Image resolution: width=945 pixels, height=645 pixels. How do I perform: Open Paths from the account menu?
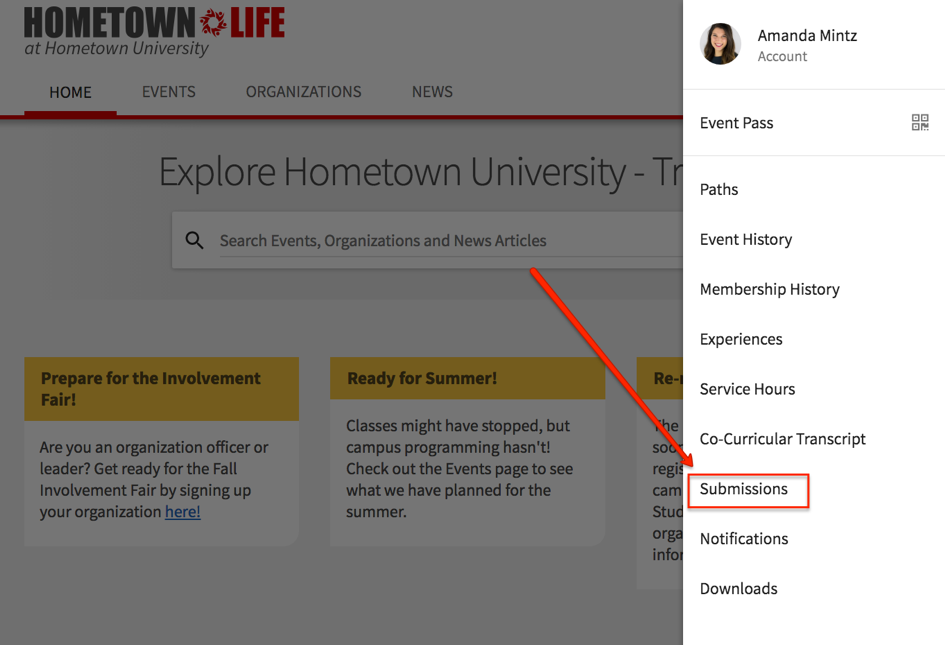click(x=719, y=189)
